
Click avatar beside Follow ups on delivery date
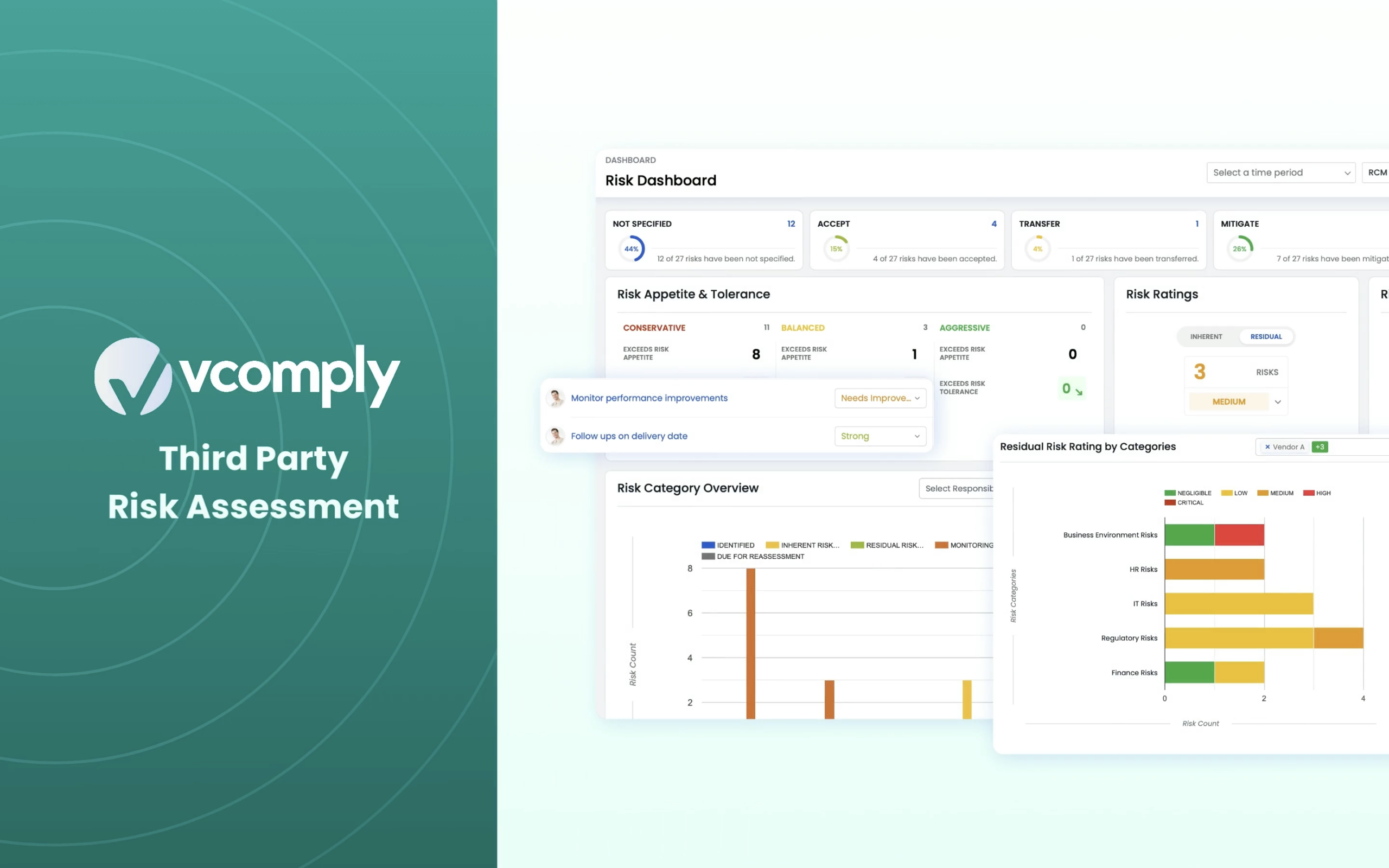(x=556, y=436)
